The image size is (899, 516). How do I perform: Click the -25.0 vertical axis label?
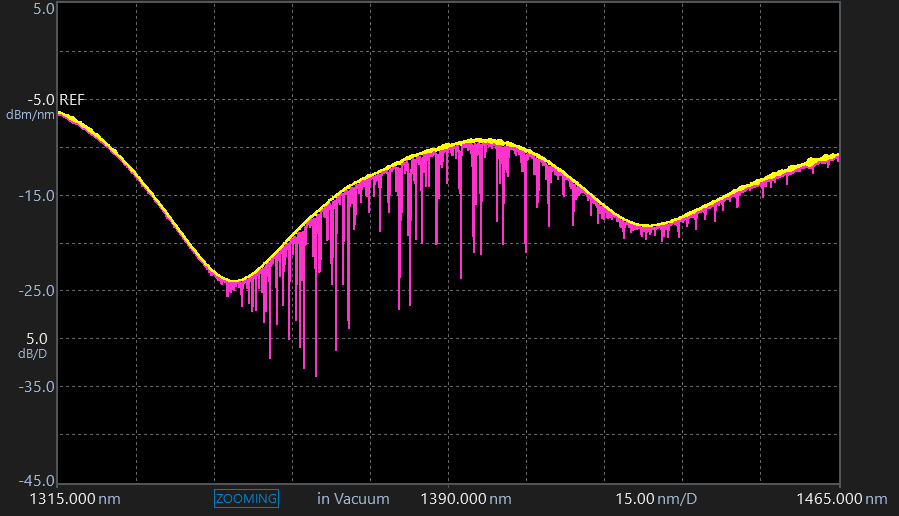[38, 291]
